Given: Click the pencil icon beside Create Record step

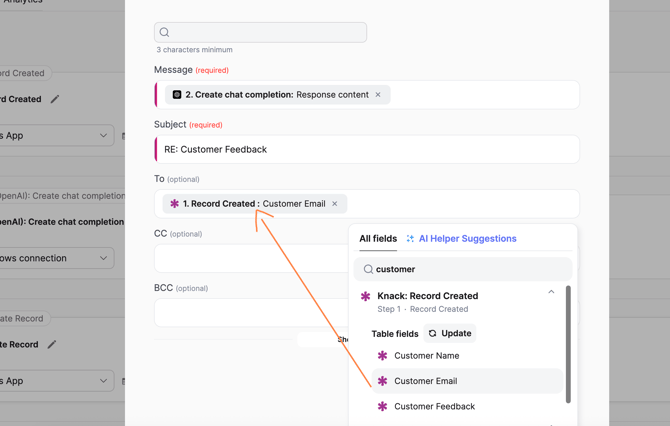Looking at the screenshot, I should coord(52,345).
